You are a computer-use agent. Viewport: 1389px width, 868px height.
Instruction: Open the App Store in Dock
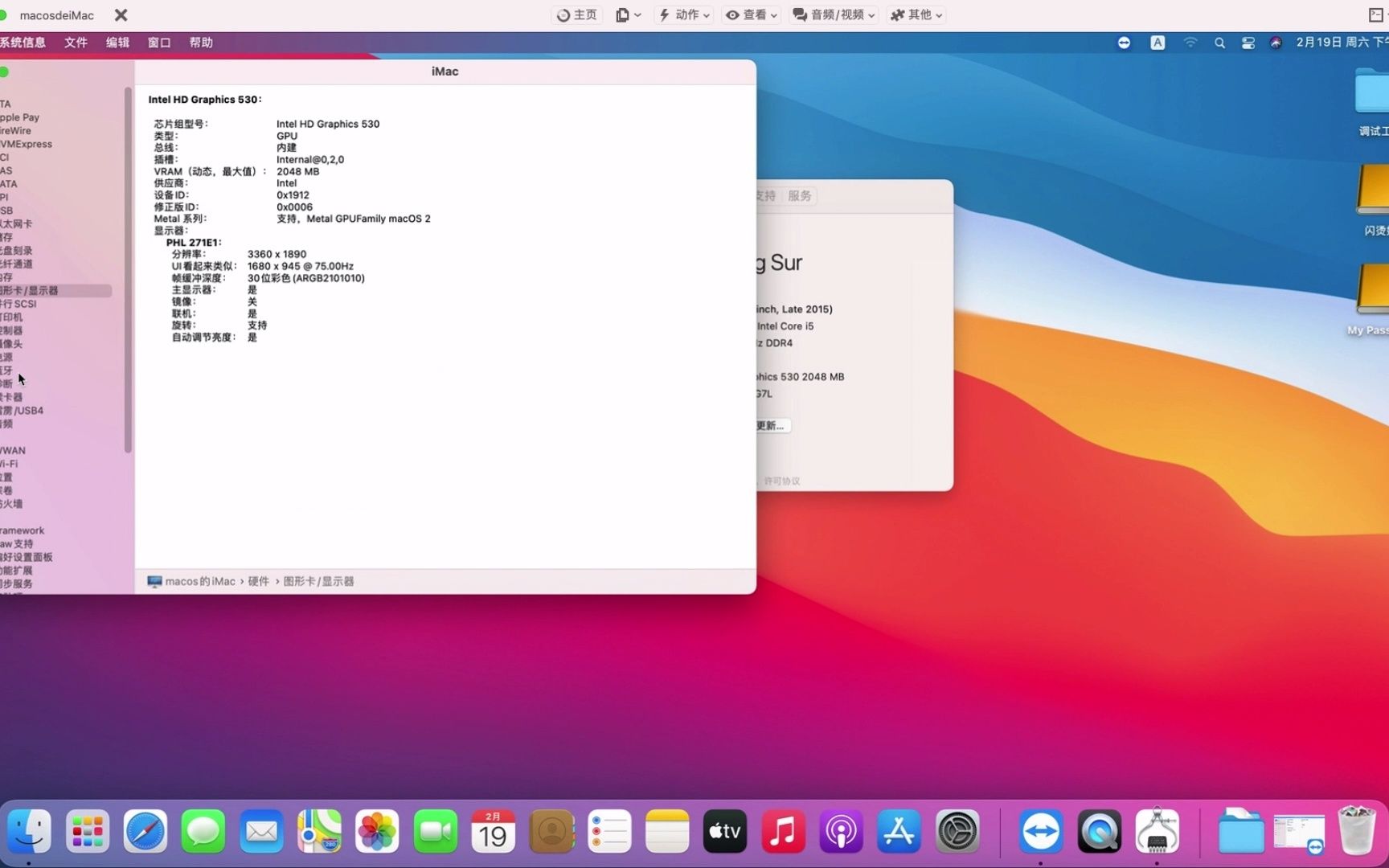click(x=899, y=831)
